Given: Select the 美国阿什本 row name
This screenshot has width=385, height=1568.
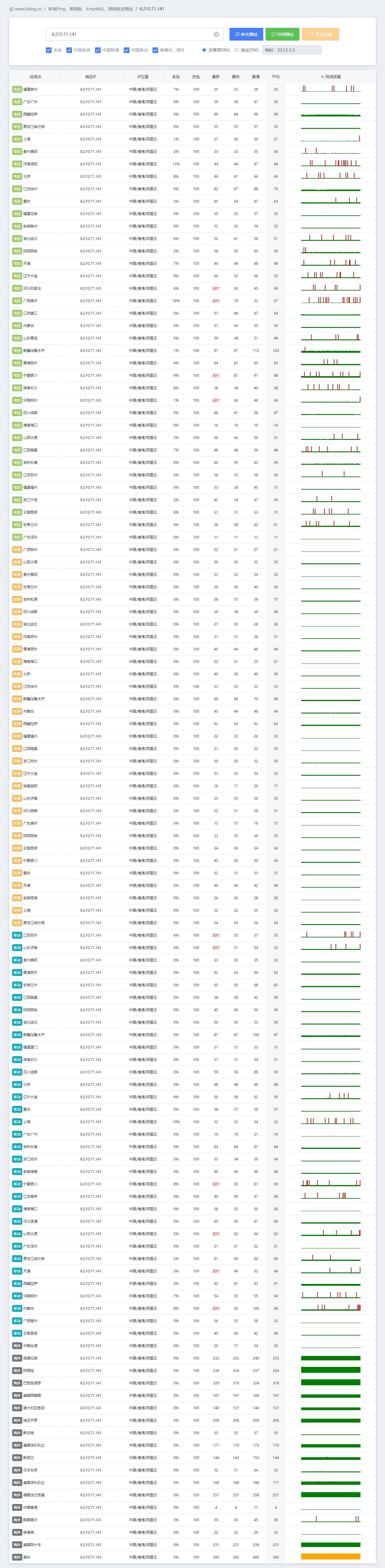Looking at the screenshot, I should pos(32,1545).
